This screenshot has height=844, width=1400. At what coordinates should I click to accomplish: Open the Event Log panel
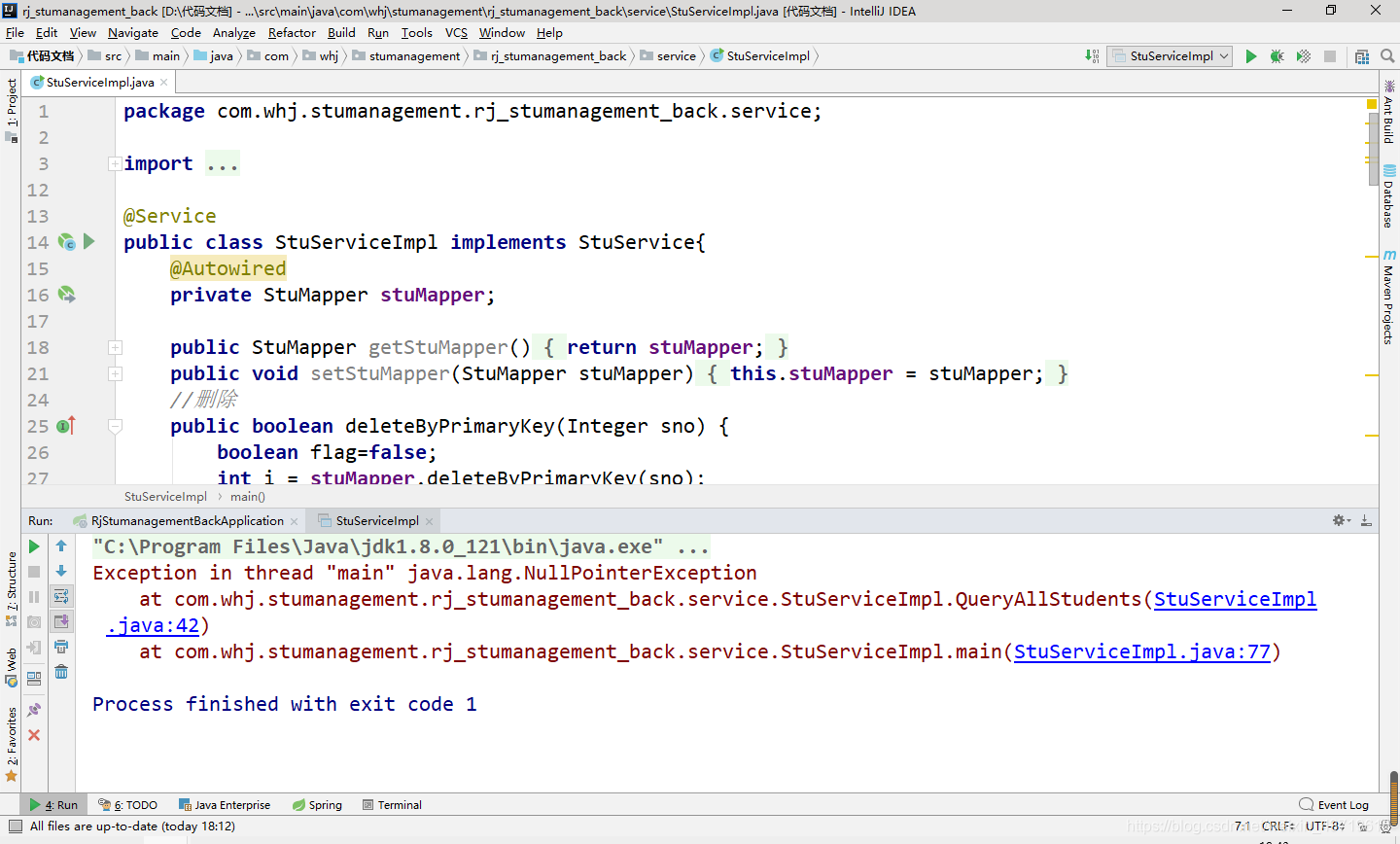point(1334,805)
